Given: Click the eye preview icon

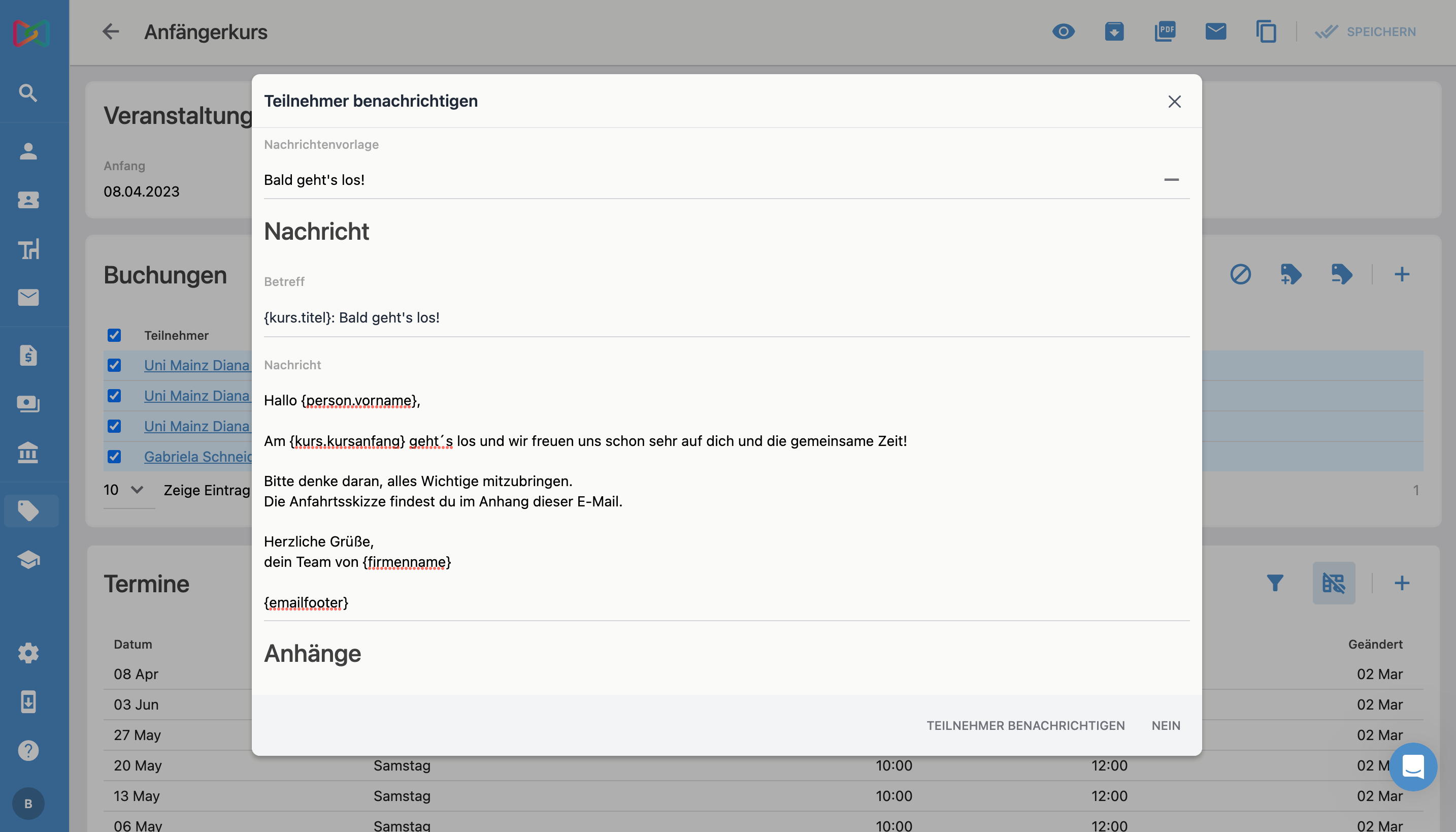Looking at the screenshot, I should click(1063, 31).
